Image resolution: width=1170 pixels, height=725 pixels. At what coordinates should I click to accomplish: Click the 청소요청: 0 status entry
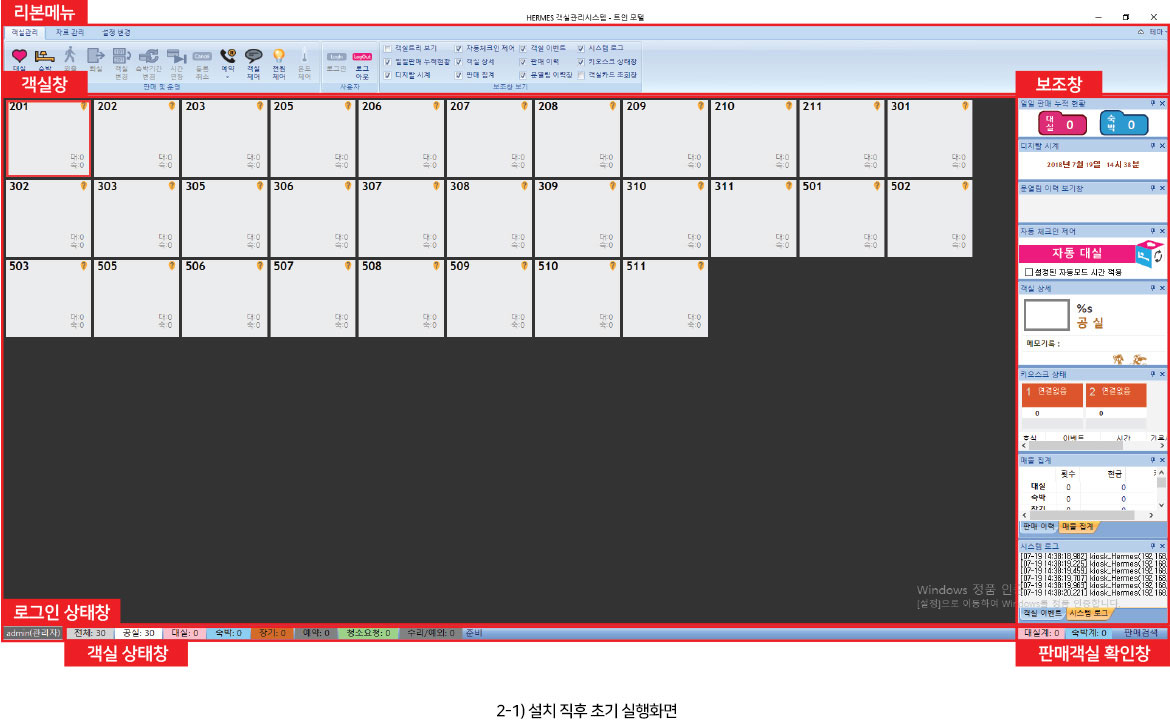(x=368, y=633)
